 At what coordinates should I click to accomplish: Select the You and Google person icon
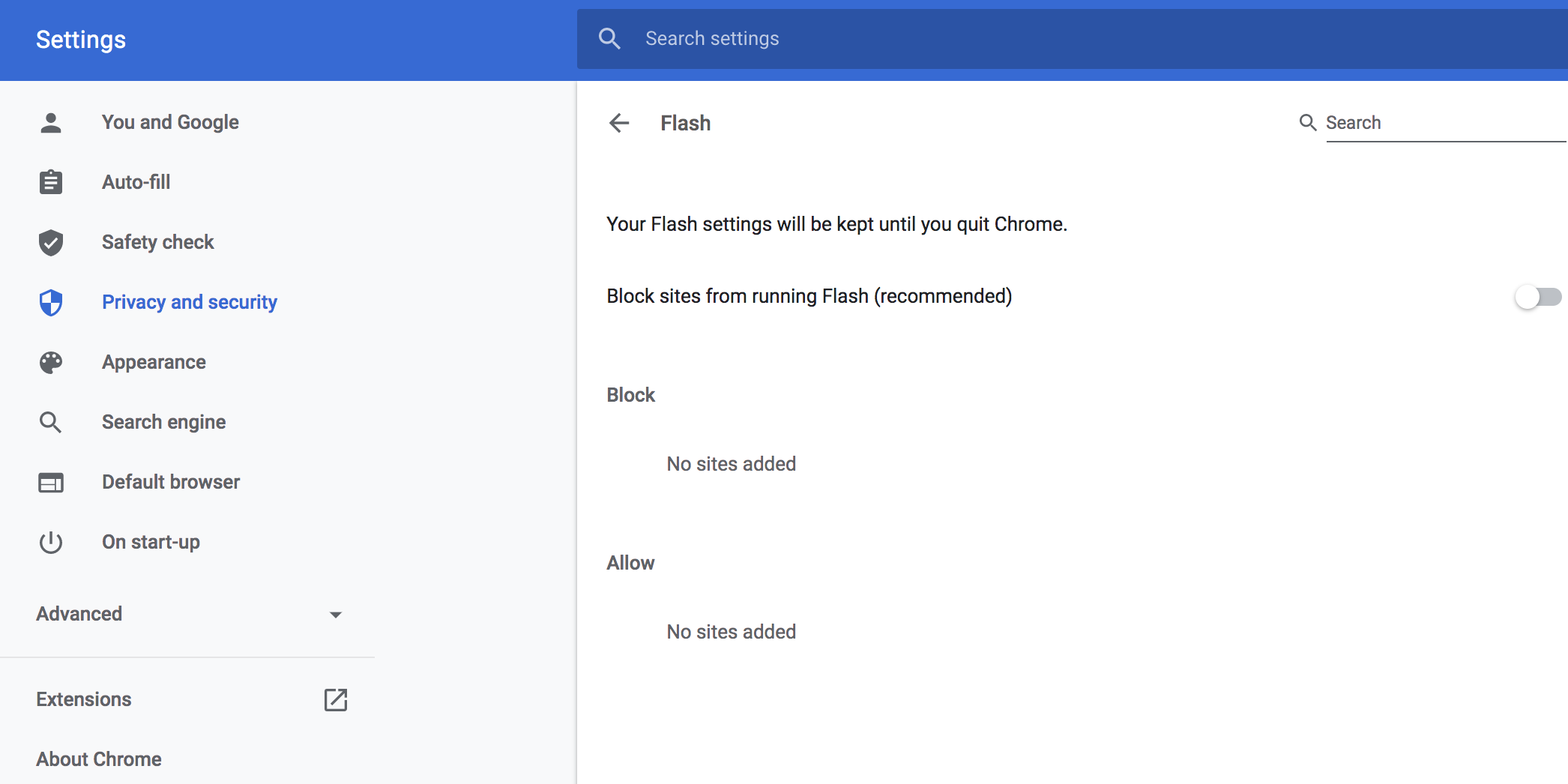(50, 121)
